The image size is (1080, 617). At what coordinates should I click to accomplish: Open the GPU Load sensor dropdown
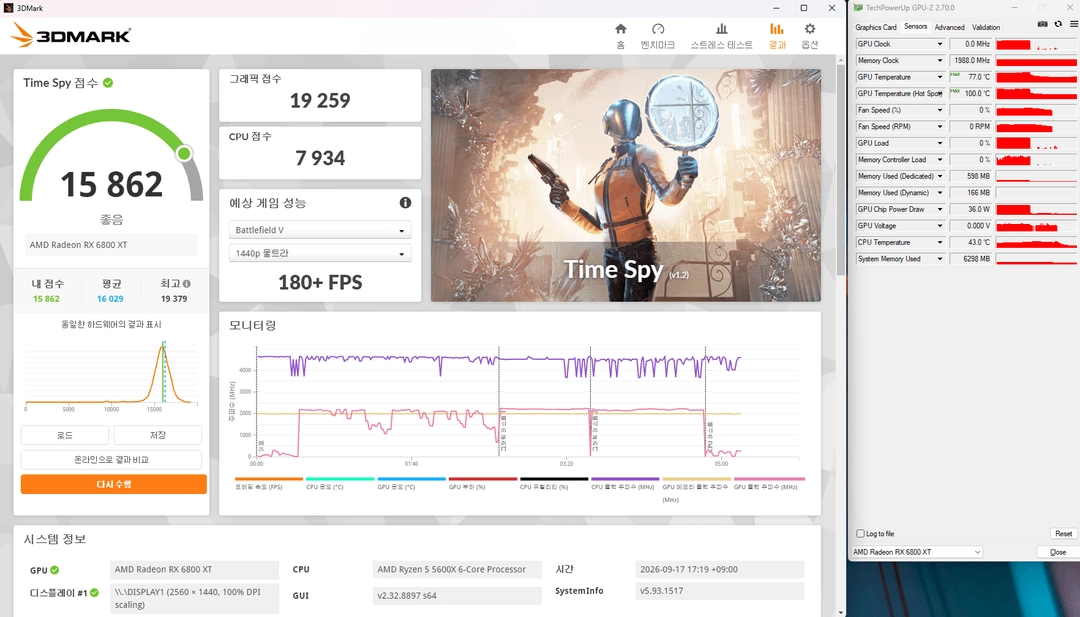pyautogui.click(x=939, y=143)
